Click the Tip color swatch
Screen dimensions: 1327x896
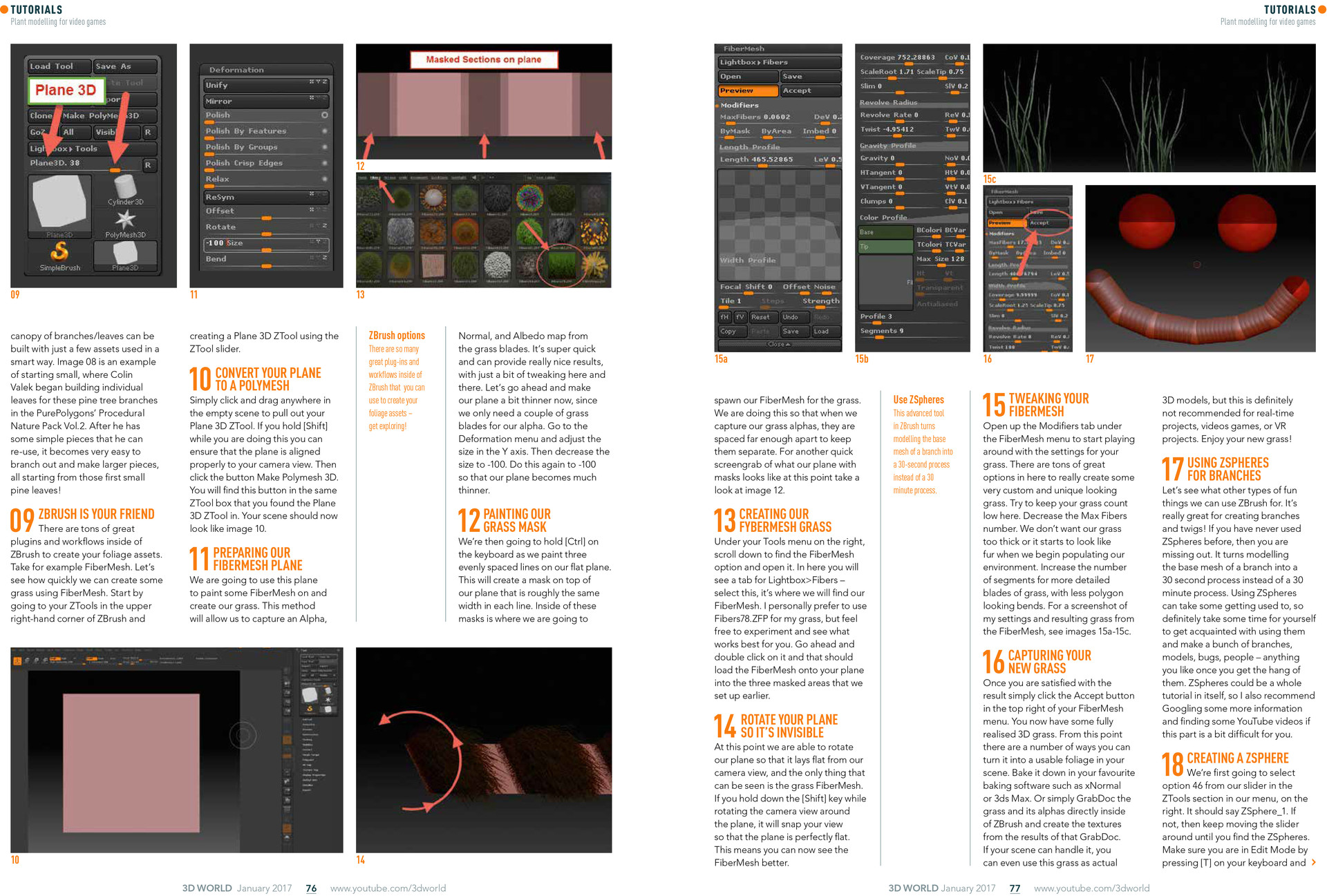click(x=885, y=247)
